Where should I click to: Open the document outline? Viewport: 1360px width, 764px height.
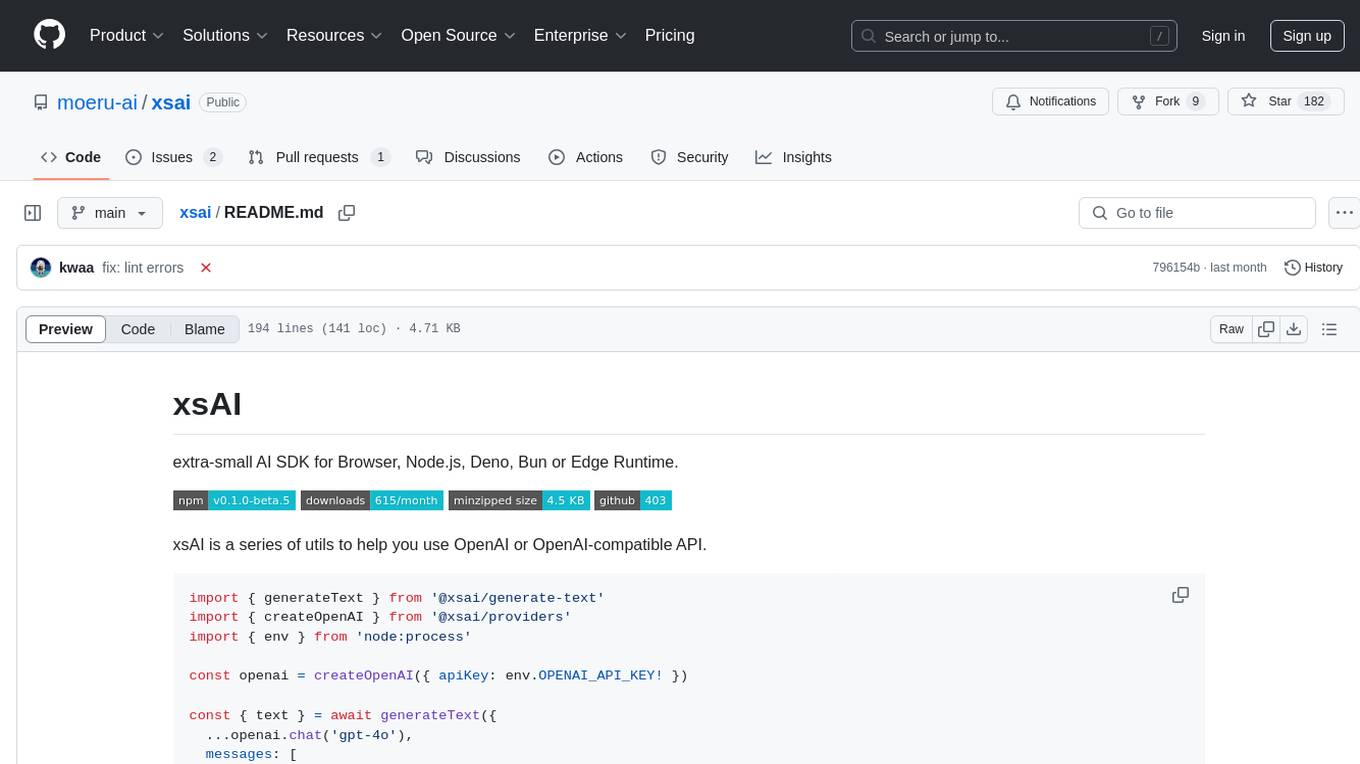pyautogui.click(x=1329, y=329)
